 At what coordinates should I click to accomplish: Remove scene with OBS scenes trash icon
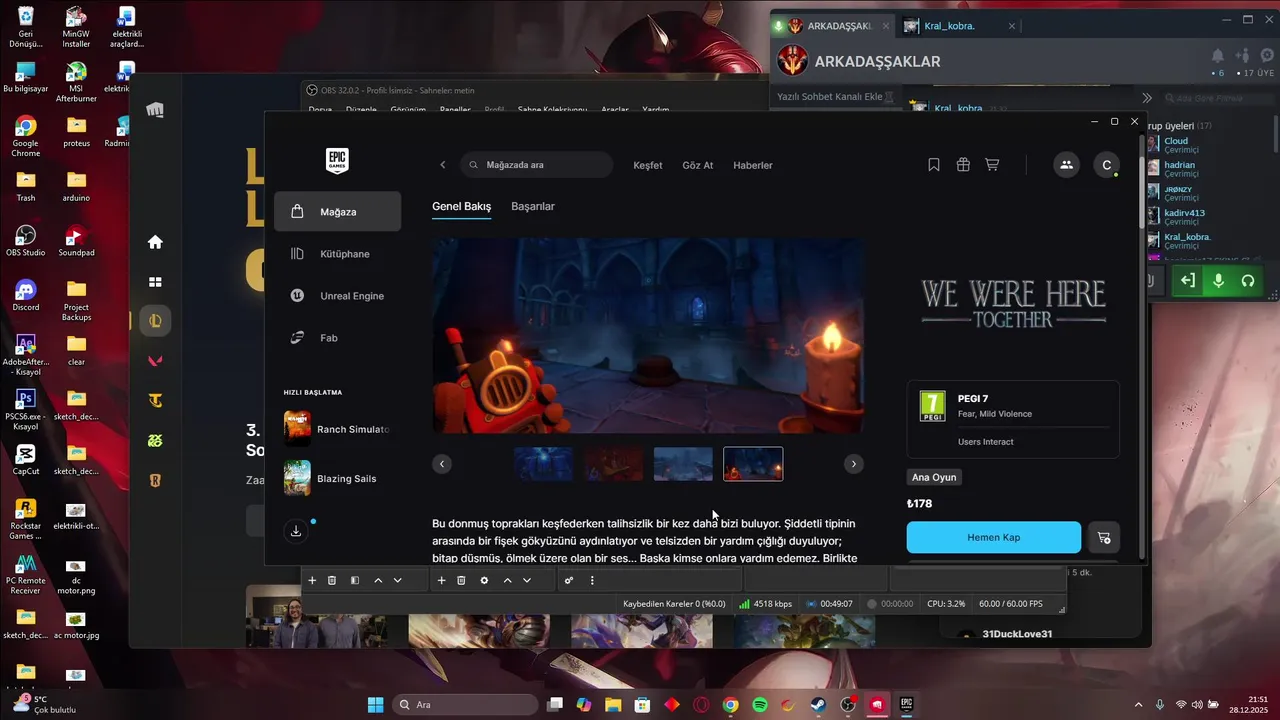pos(332,580)
